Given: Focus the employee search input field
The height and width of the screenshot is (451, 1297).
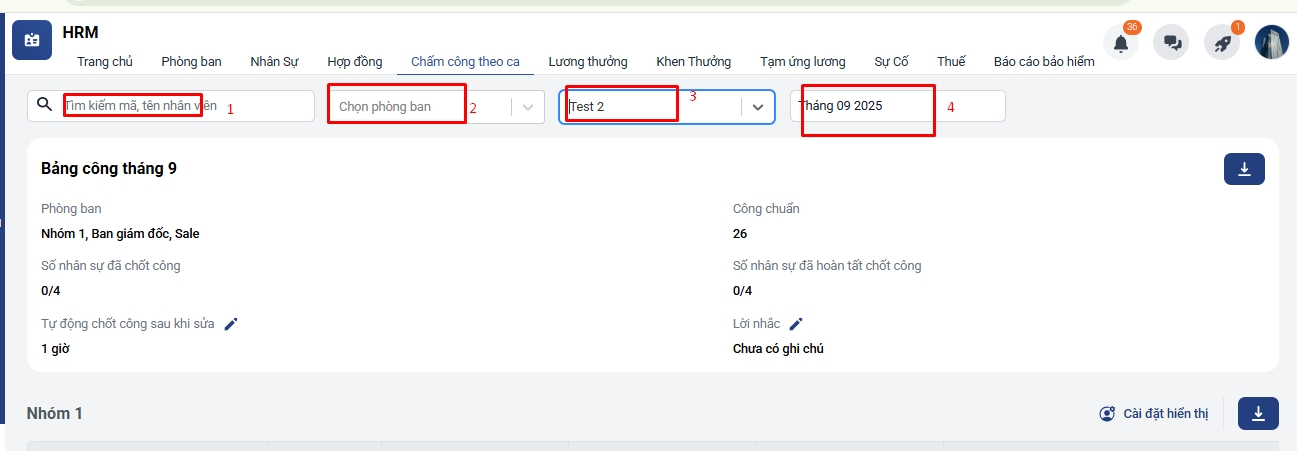Looking at the screenshot, I should (x=180, y=106).
